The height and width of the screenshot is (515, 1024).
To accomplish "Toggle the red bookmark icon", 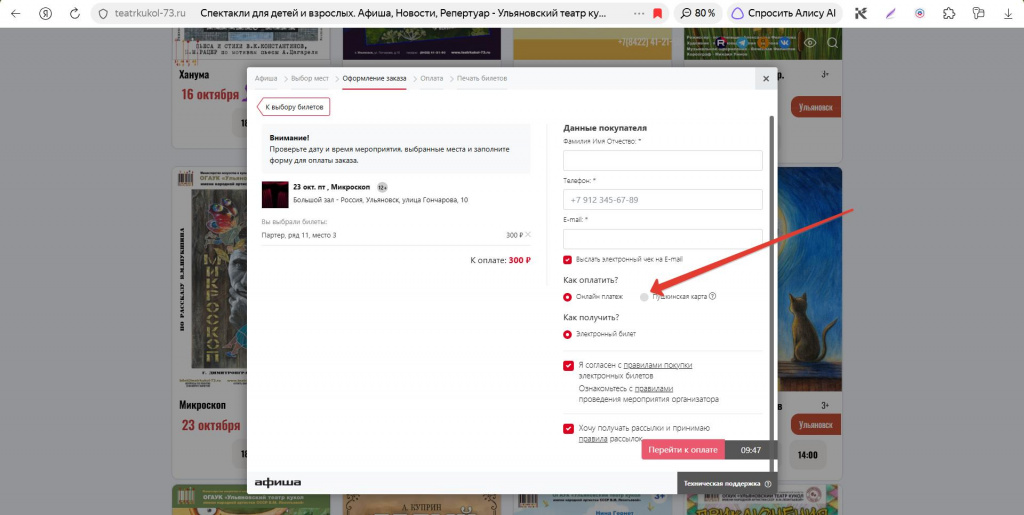I will (658, 13).
